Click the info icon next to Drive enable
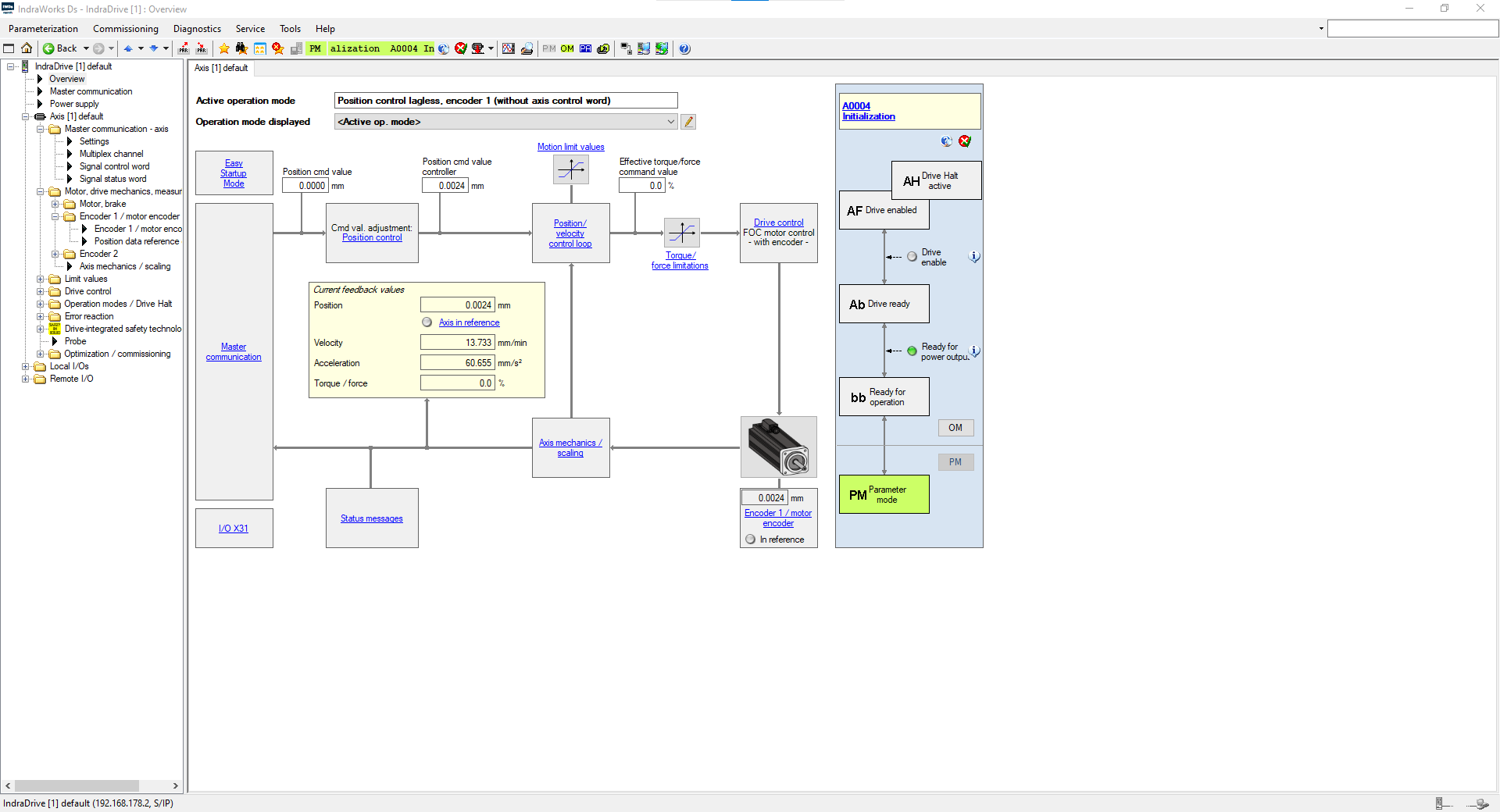1500x812 pixels. 974,257
